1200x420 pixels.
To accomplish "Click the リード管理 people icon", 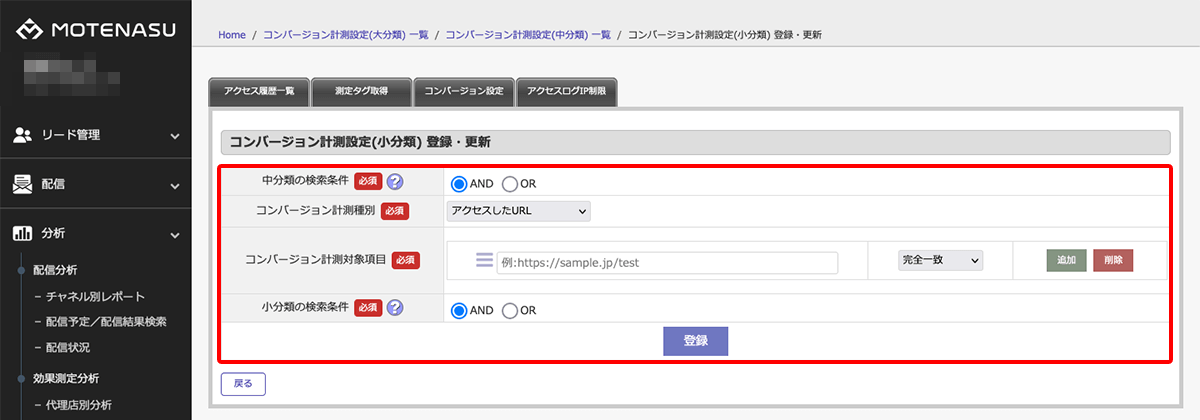I will (x=23, y=135).
